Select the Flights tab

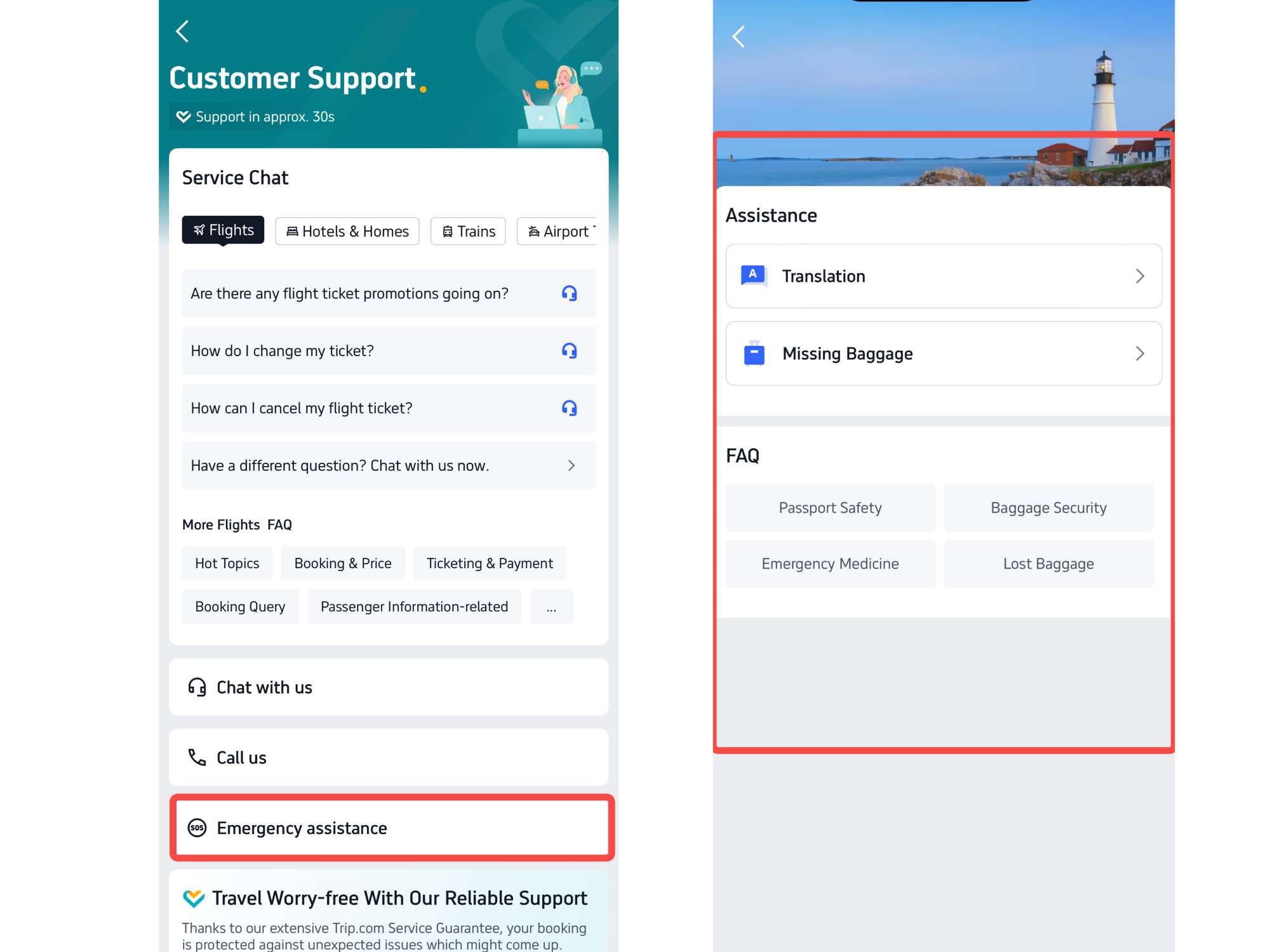pyautogui.click(x=223, y=230)
